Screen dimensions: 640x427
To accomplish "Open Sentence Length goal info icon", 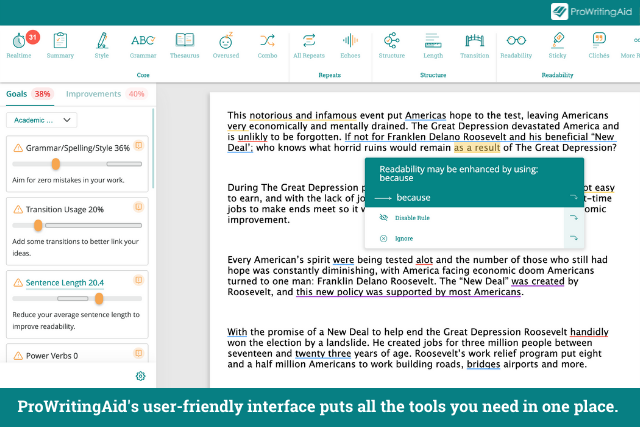I will point(139,280).
